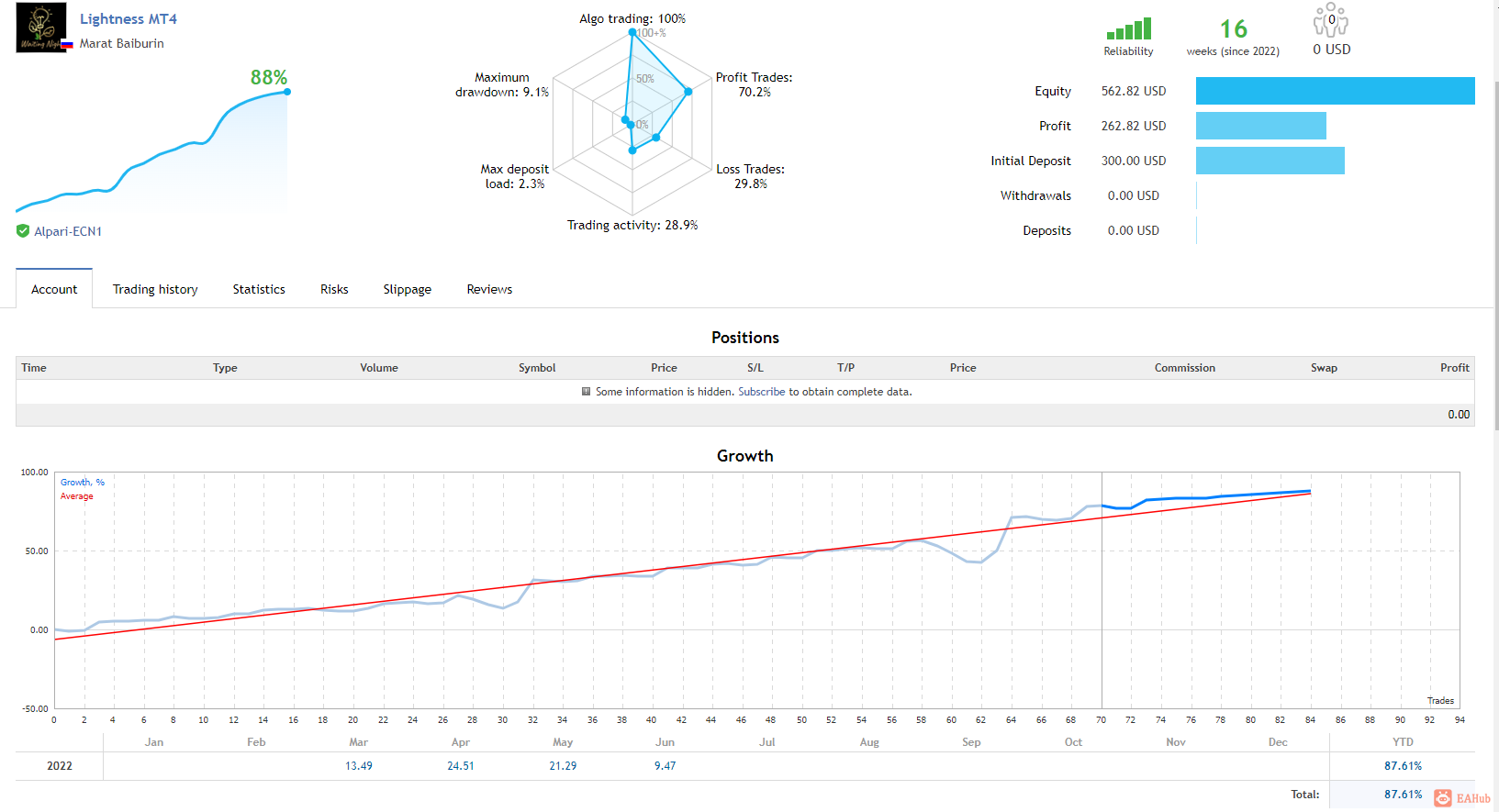Image resolution: width=1499 pixels, height=812 pixels.
Task: Open the Trading history tab
Action: pyautogui.click(x=155, y=289)
